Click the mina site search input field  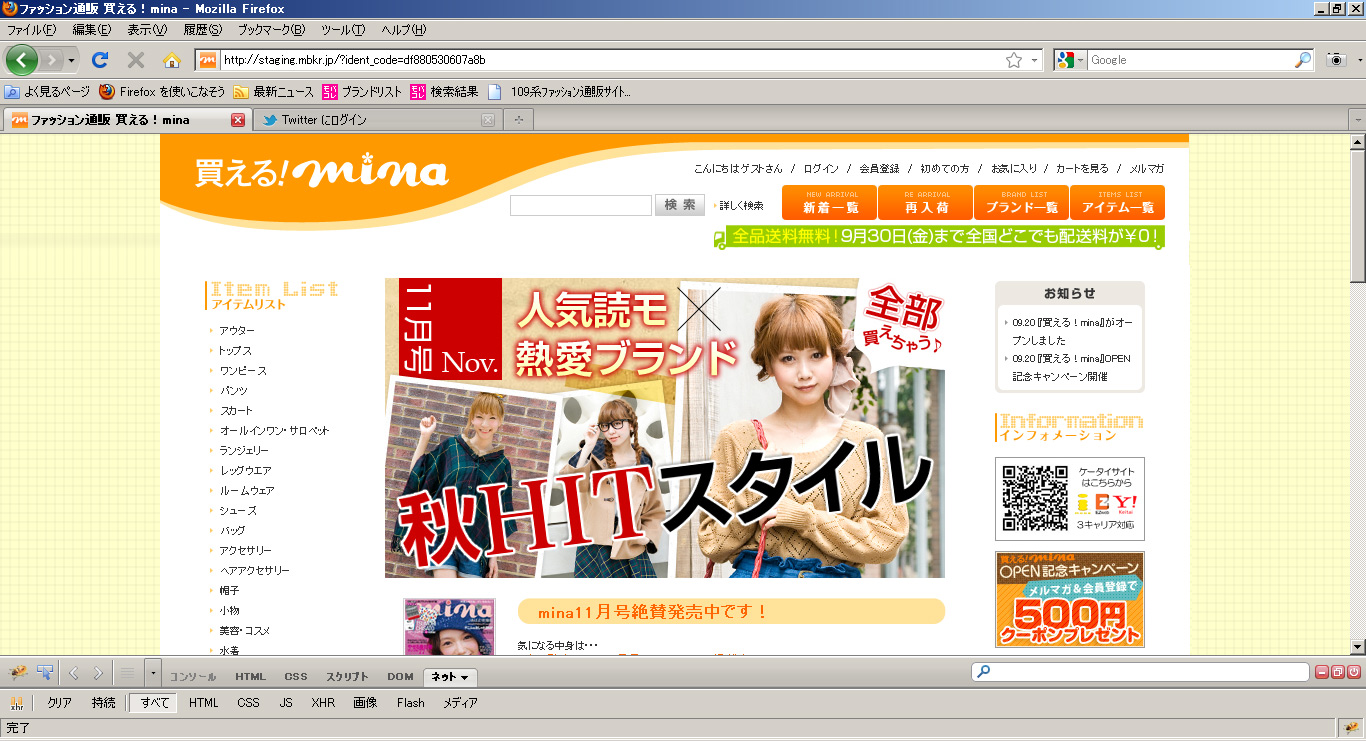coord(580,206)
